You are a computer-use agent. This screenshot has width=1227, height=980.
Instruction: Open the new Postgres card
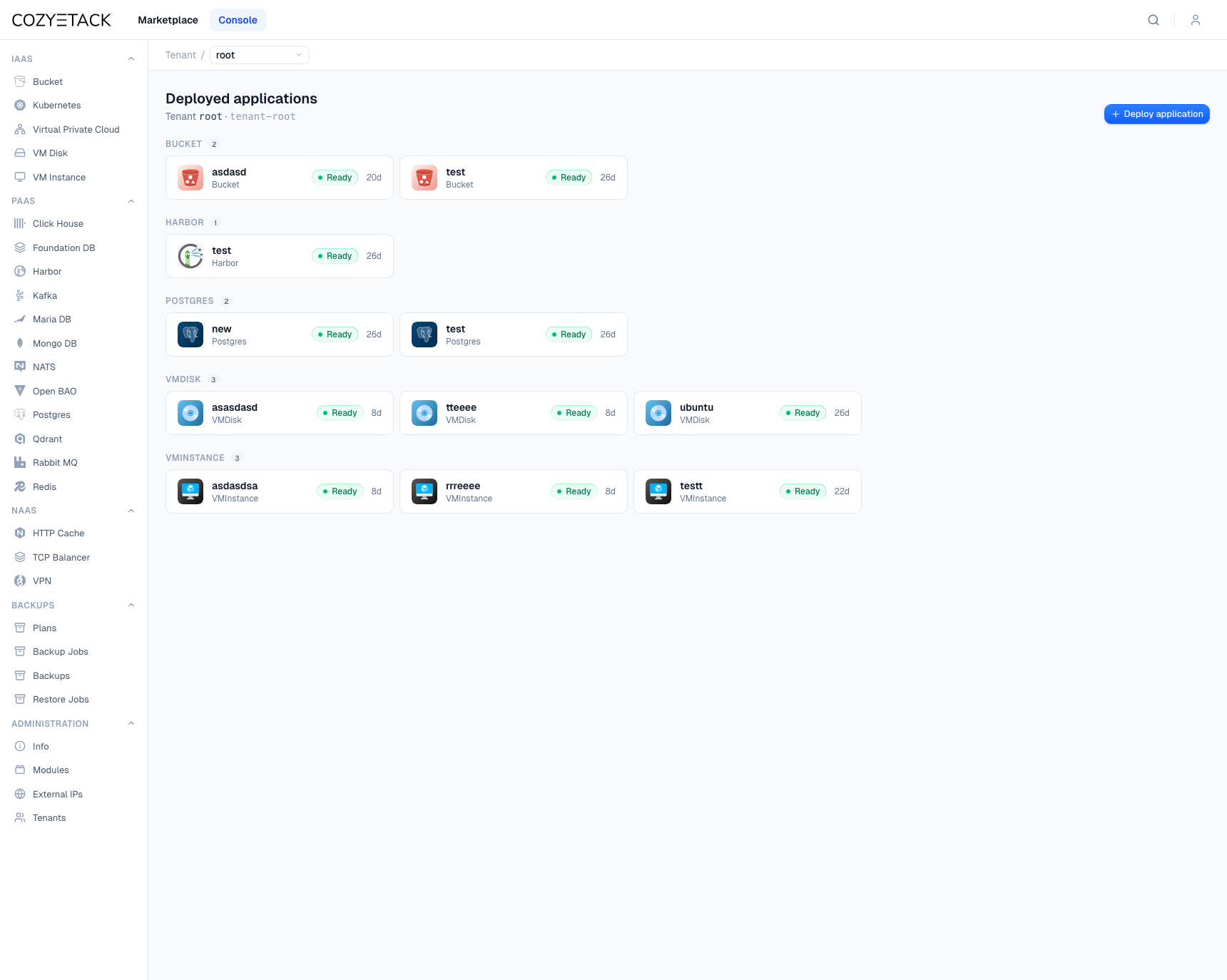pyautogui.click(x=280, y=335)
